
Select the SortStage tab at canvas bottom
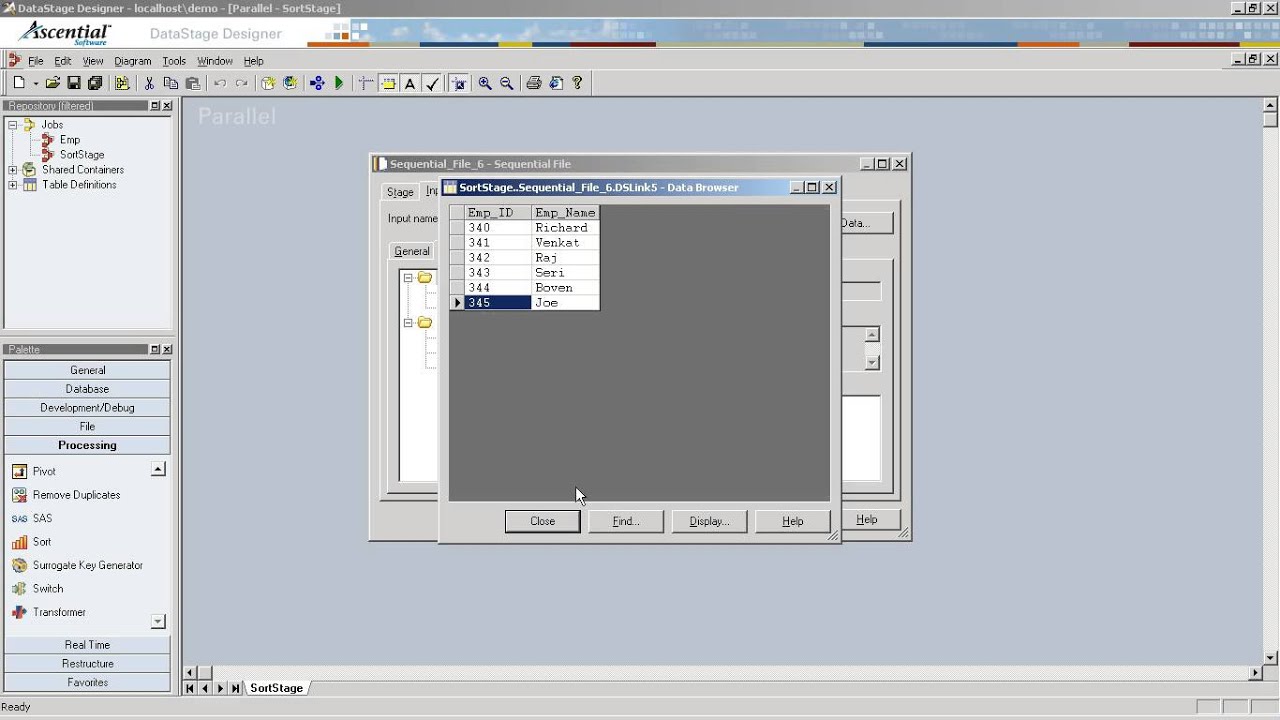tap(276, 688)
